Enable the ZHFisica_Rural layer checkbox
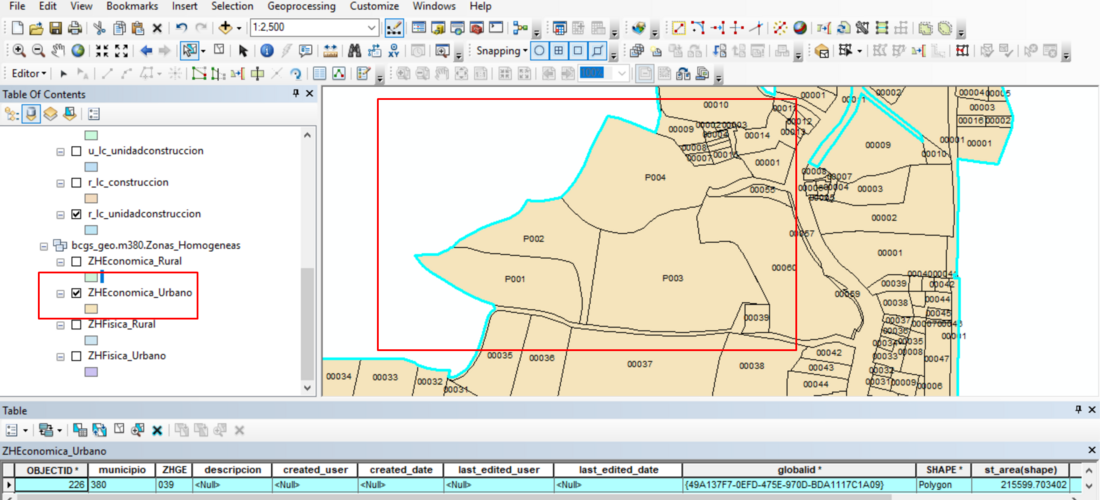Viewport: 1100px width, 500px height. point(77,324)
